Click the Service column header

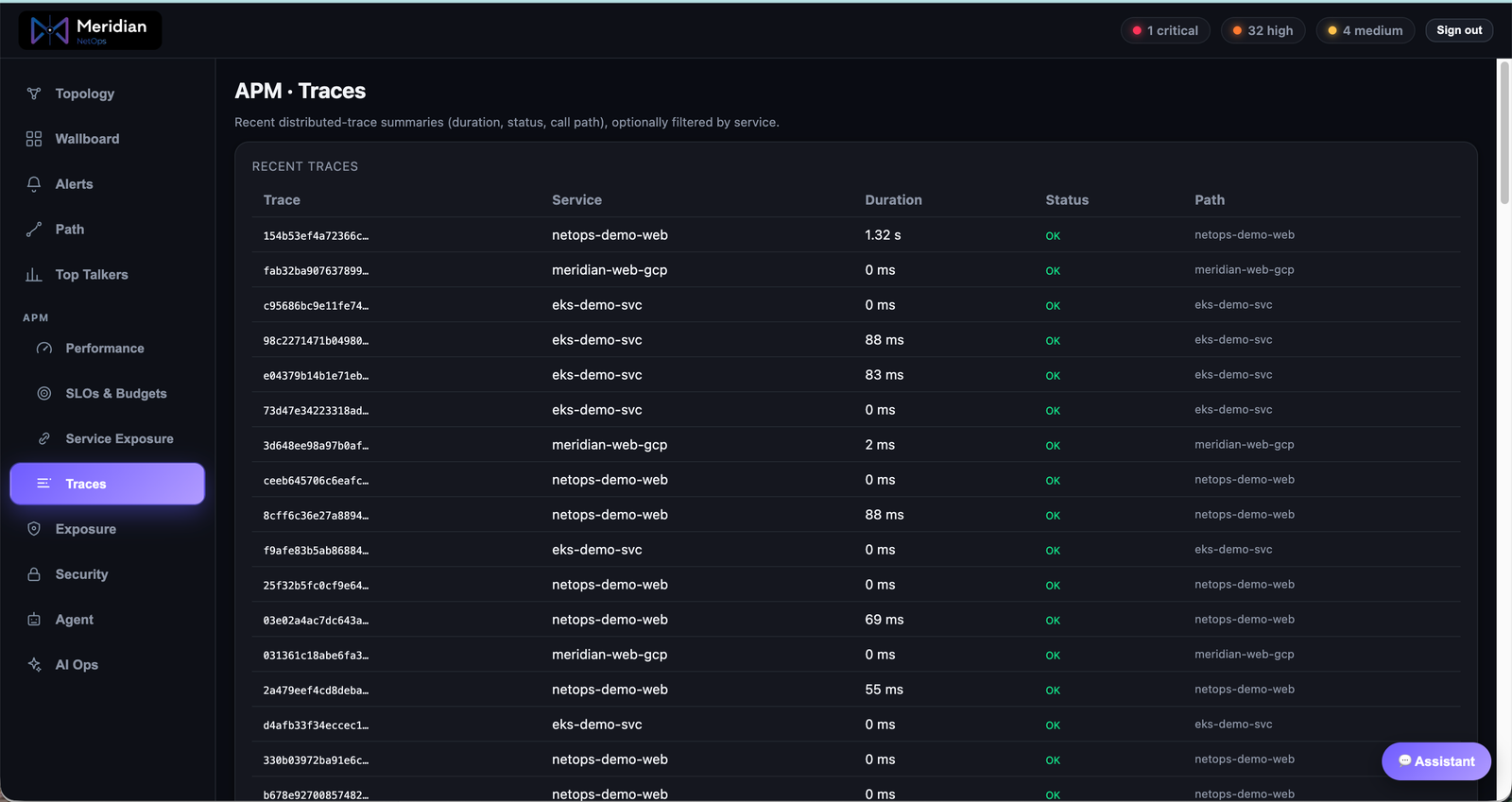tap(576, 200)
